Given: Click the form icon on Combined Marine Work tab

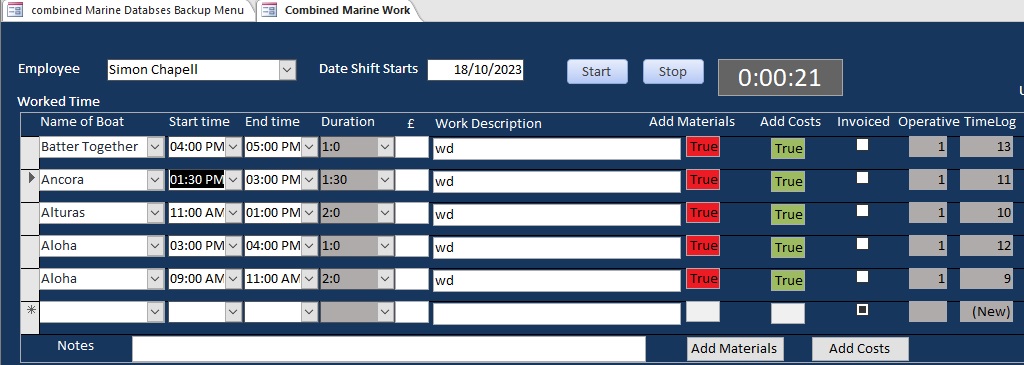Looking at the screenshot, I should 268,10.
